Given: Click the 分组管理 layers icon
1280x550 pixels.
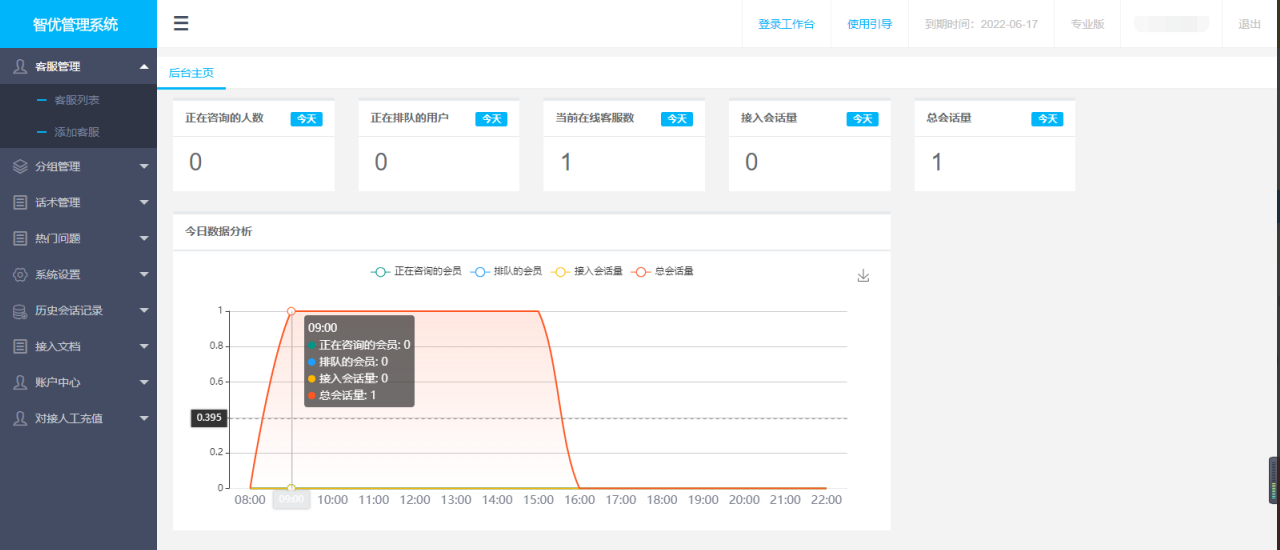Looking at the screenshot, I should click(20, 167).
